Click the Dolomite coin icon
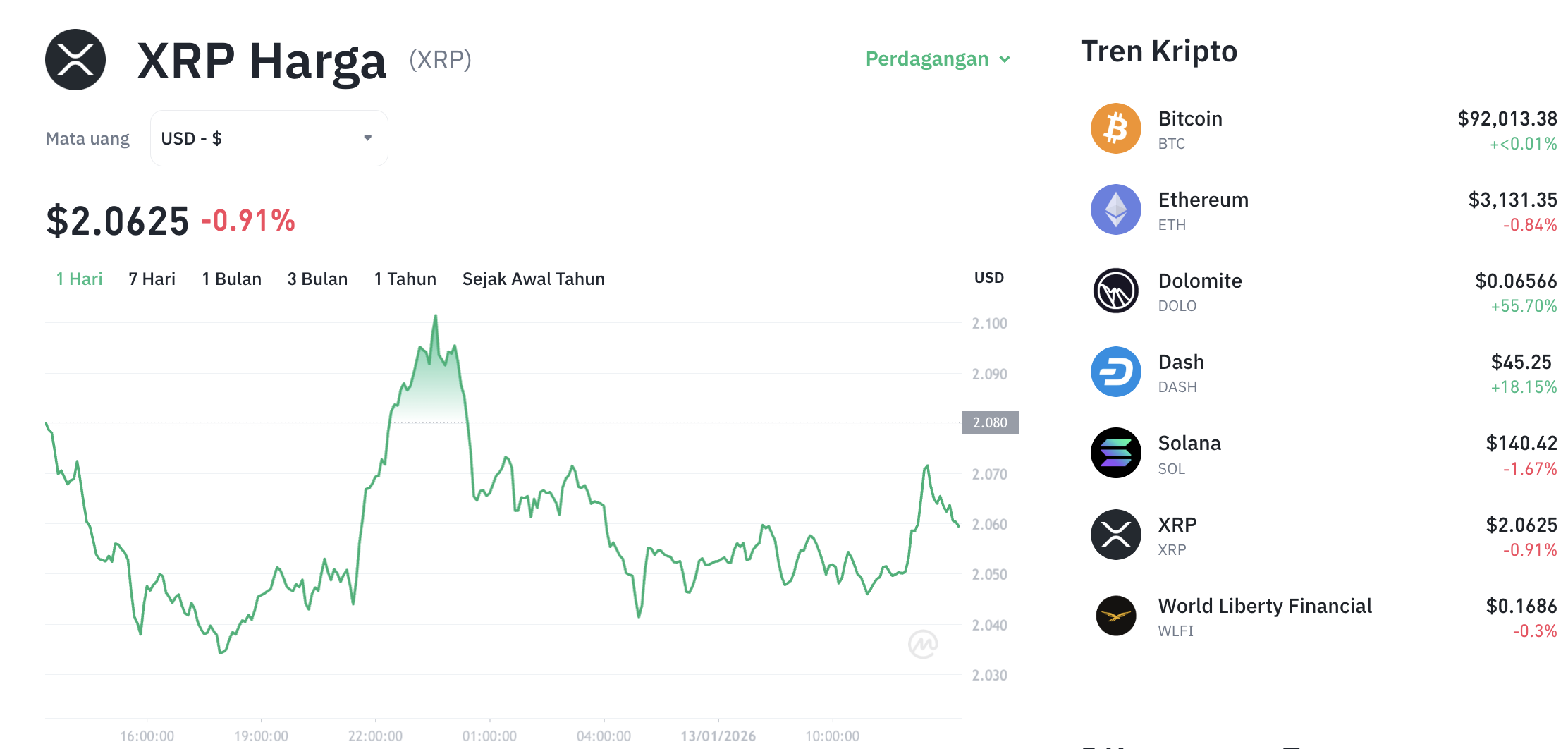The height and width of the screenshot is (749, 1568). coord(1116,291)
